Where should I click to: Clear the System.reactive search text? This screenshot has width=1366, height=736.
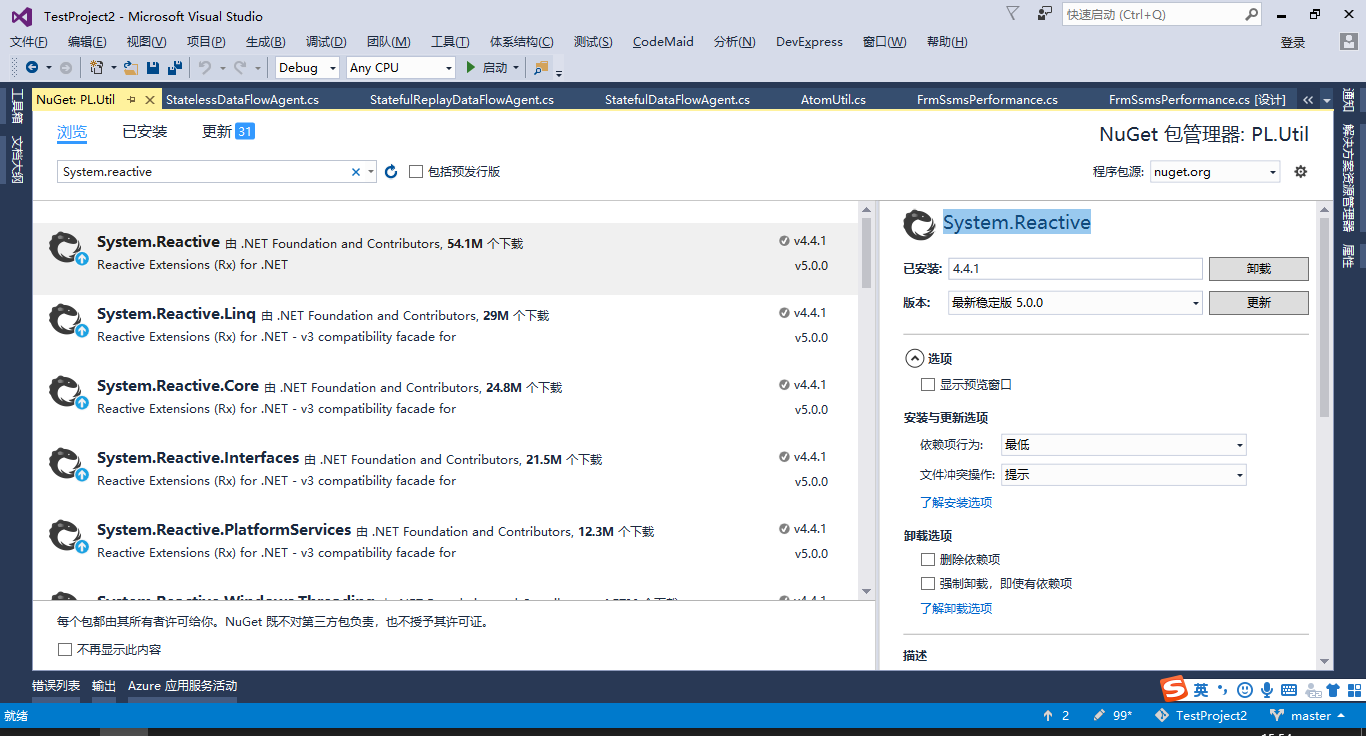click(355, 172)
